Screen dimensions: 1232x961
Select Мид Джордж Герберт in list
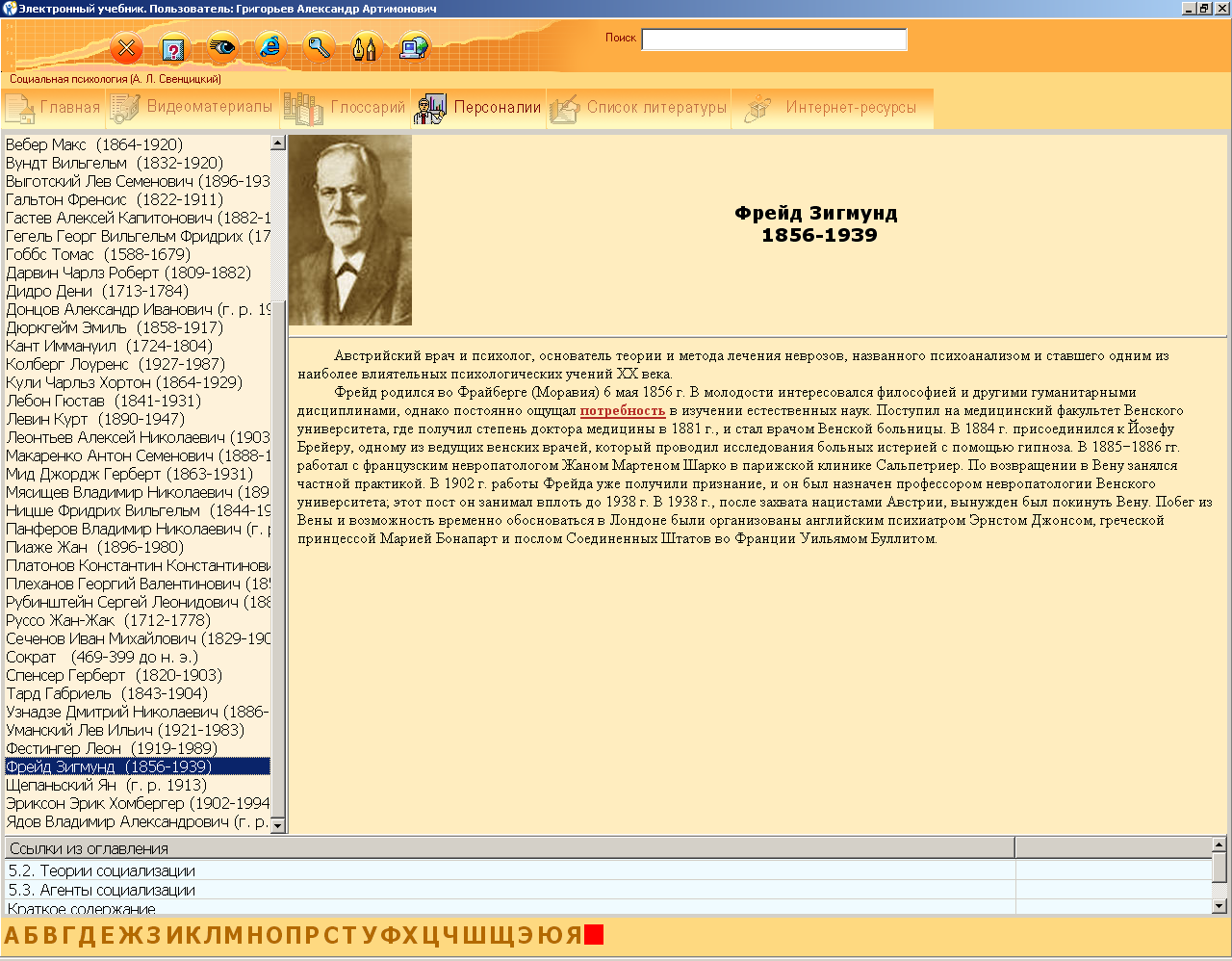pyautogui.click(x=138, y=474)
